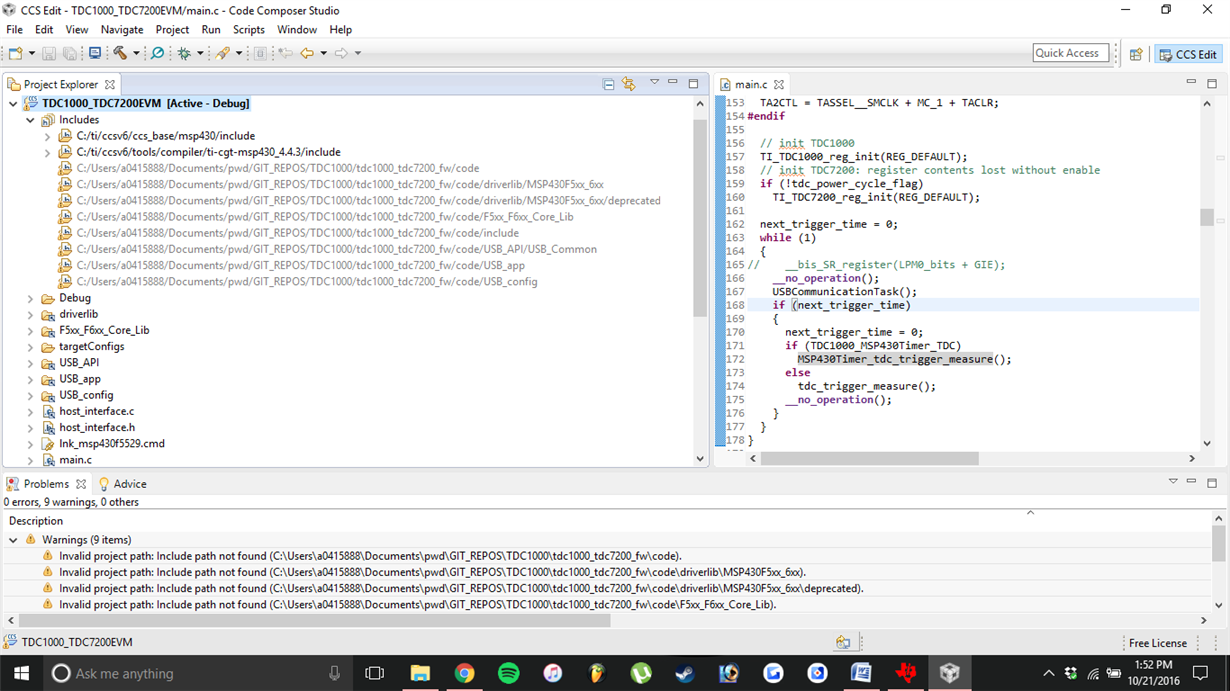Open the File menu

point(14,30)
